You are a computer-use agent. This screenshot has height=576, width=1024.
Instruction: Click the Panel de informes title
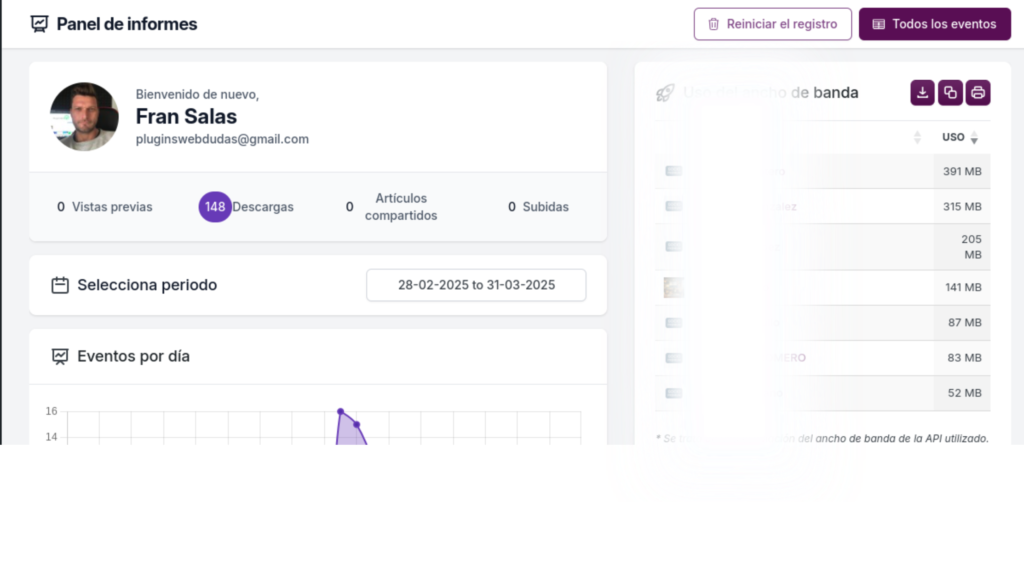[127, 24]
